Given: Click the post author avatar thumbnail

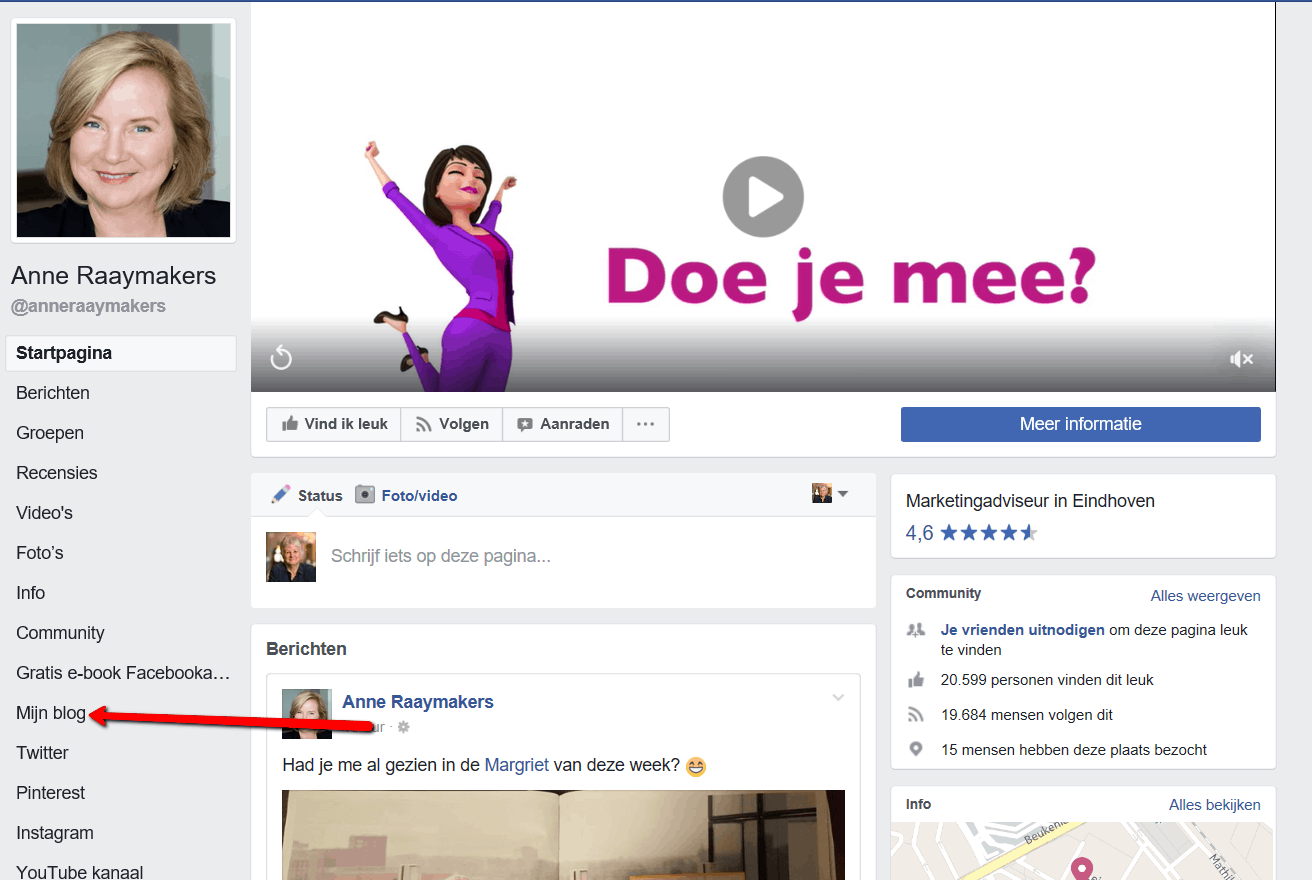Looking at the screenshot, I should coord(307,713).
